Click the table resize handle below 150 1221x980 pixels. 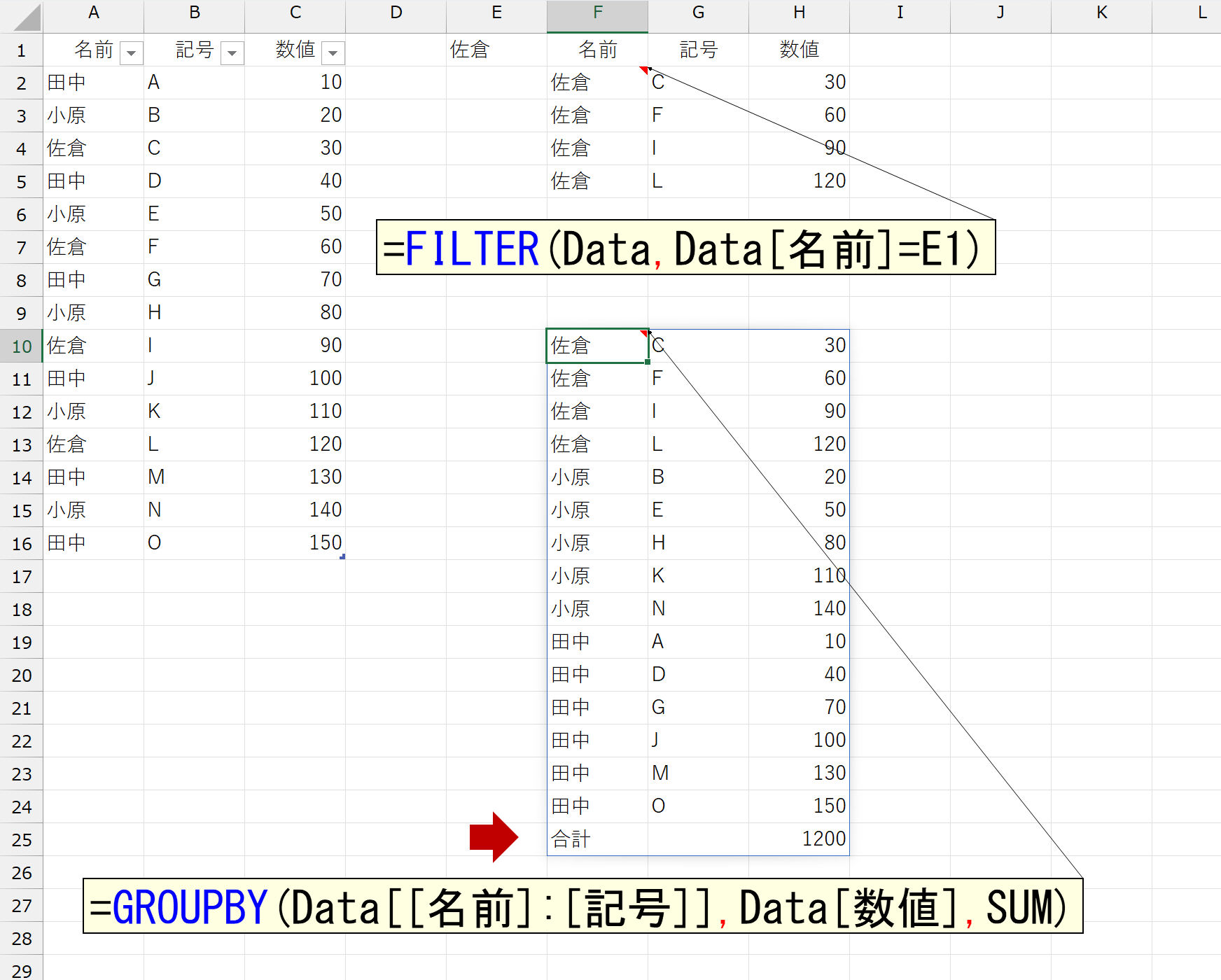(342, 556)
